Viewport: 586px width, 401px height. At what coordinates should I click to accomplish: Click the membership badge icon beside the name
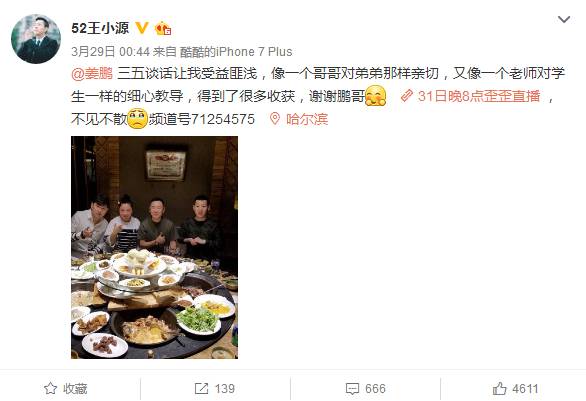163,28
